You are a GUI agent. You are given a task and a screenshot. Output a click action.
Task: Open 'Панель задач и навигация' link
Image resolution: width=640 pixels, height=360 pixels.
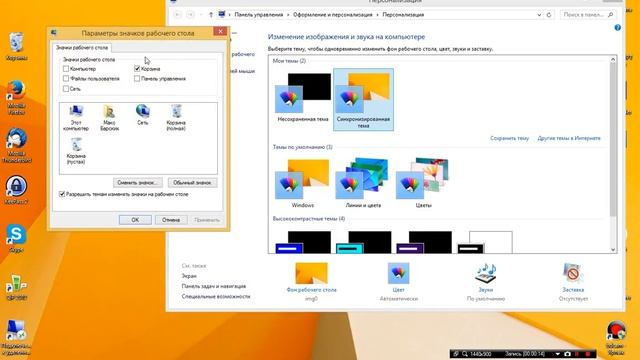[x=214, y=286]
